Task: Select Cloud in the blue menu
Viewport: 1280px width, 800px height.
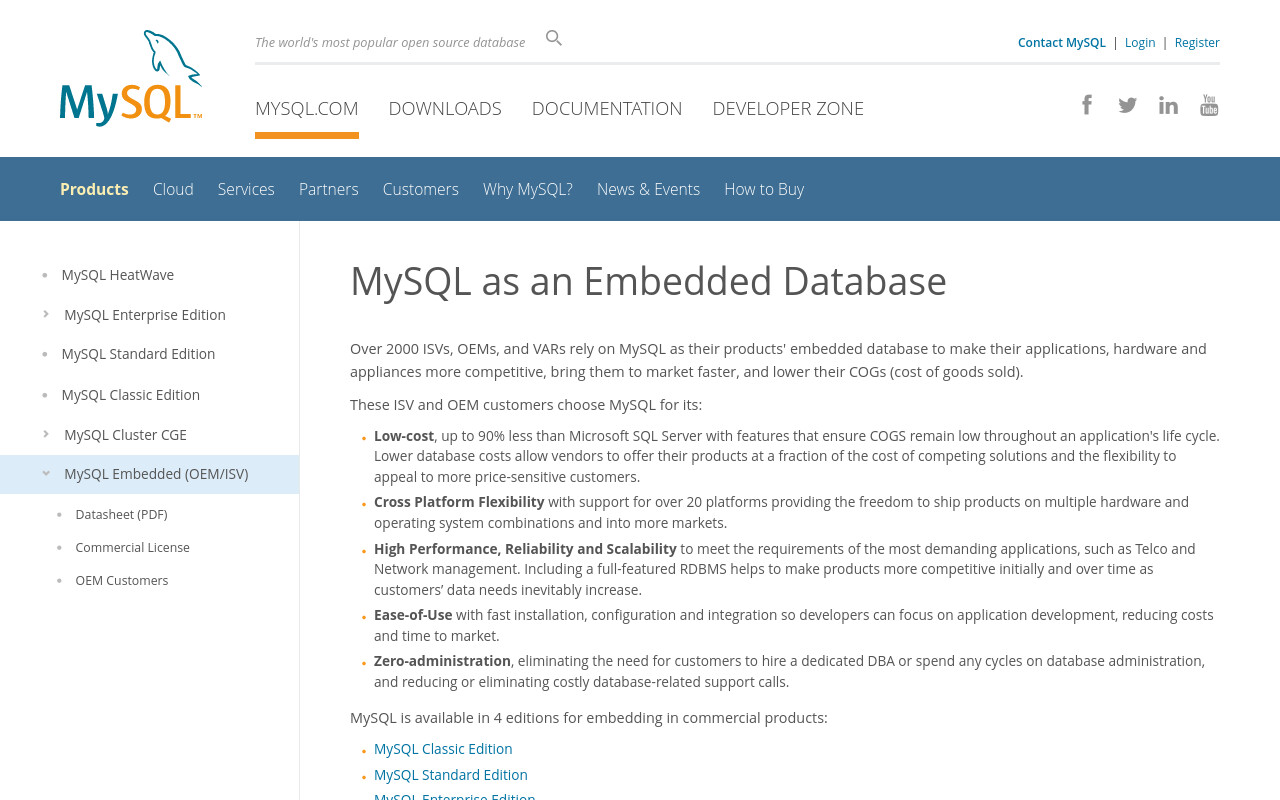Action: 173,189
